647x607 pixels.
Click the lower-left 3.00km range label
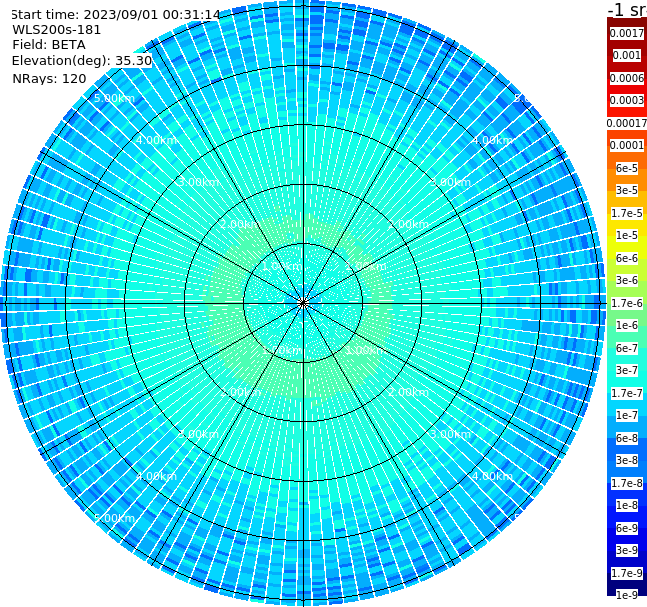(198, 434)
